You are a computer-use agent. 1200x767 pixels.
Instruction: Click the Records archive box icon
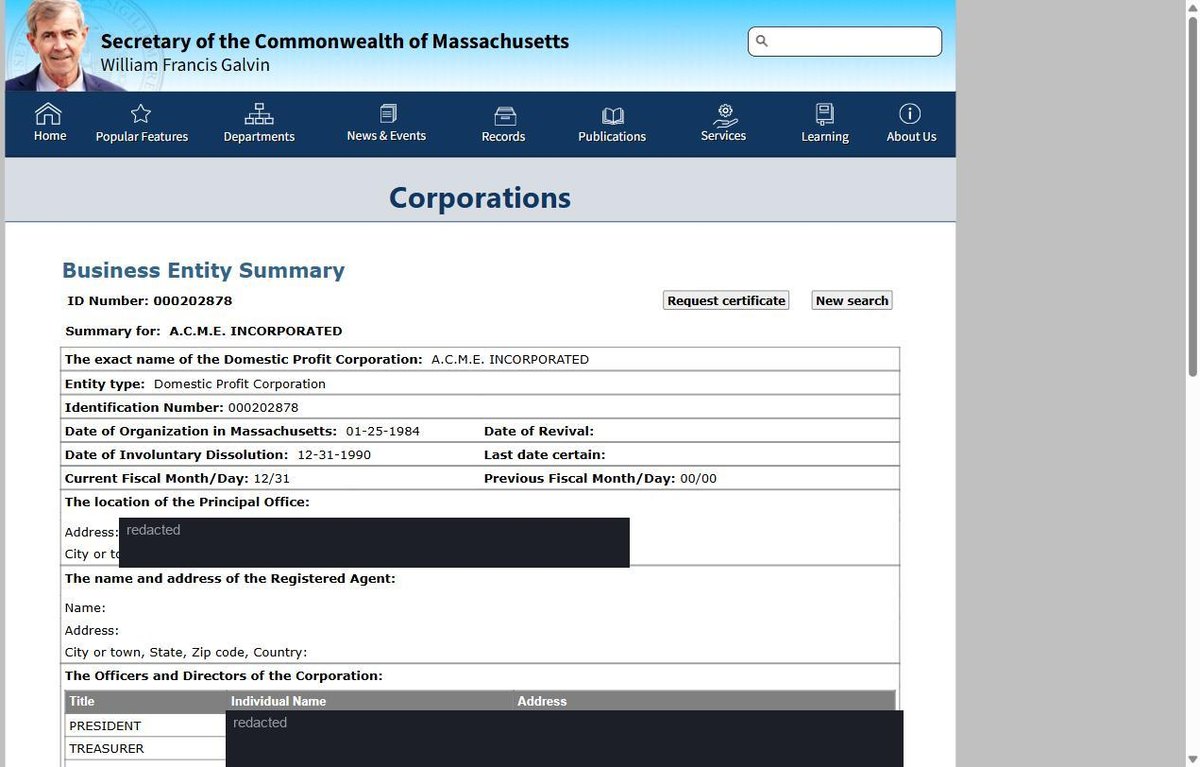[505, 116]
